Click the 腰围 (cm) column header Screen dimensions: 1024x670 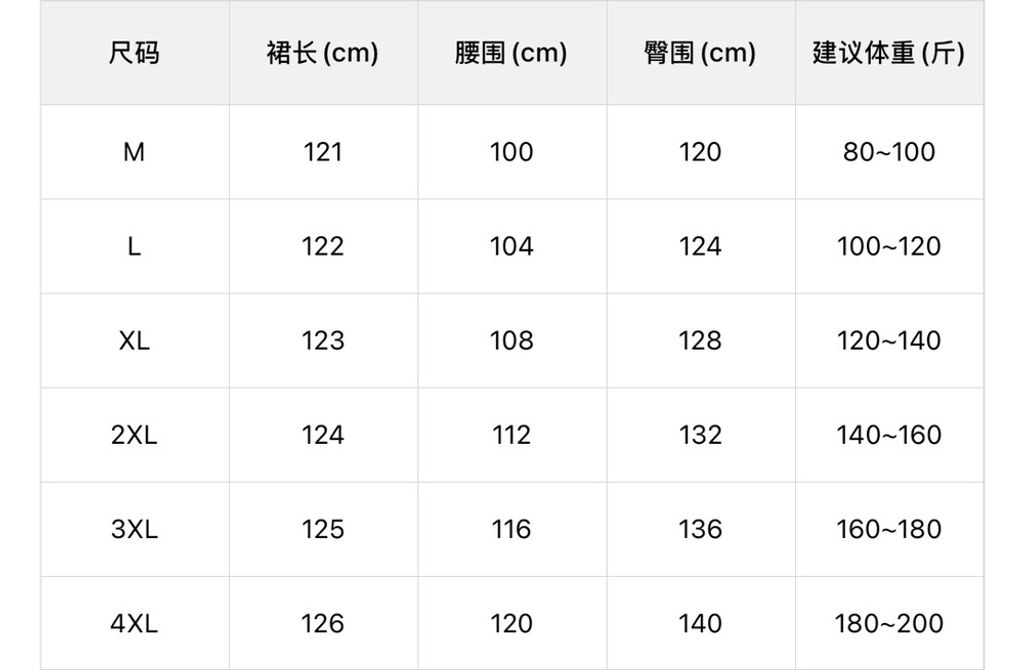coord(511,53)
